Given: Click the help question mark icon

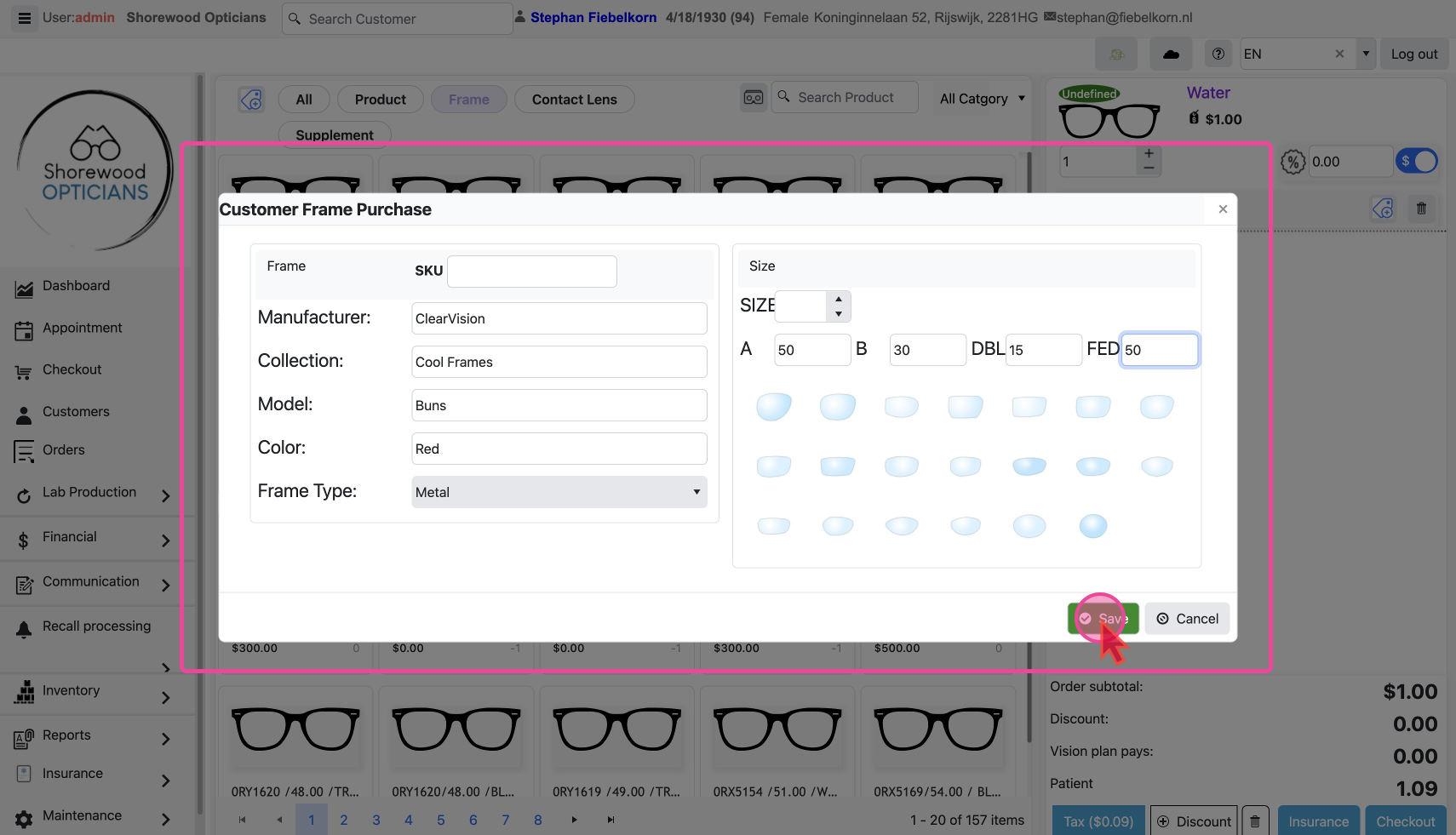Looking at the screenshot, I should click(x=1218, y=54).
